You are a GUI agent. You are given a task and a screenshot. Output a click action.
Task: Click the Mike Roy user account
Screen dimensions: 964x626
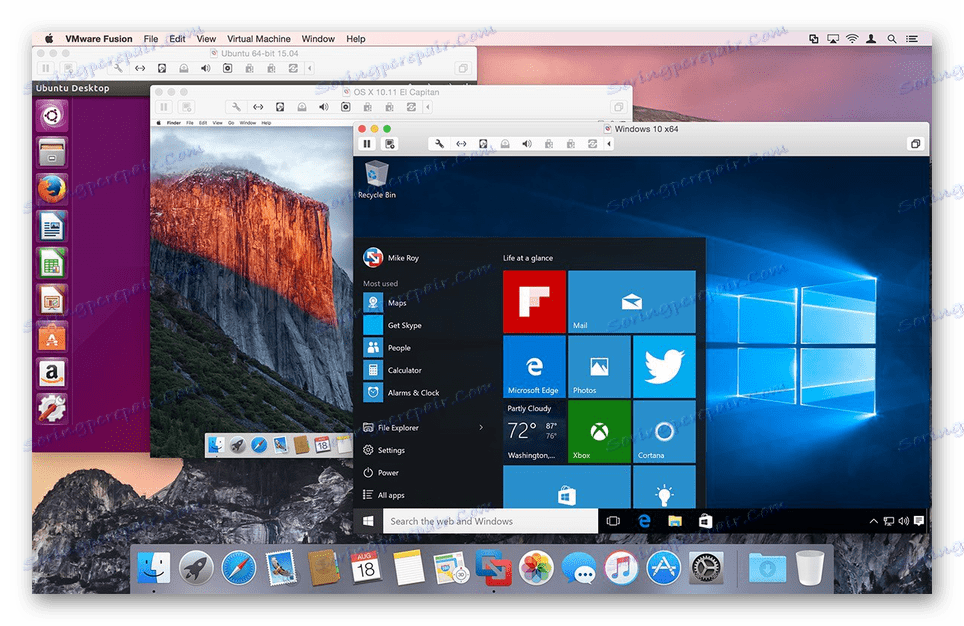point(392,258)
